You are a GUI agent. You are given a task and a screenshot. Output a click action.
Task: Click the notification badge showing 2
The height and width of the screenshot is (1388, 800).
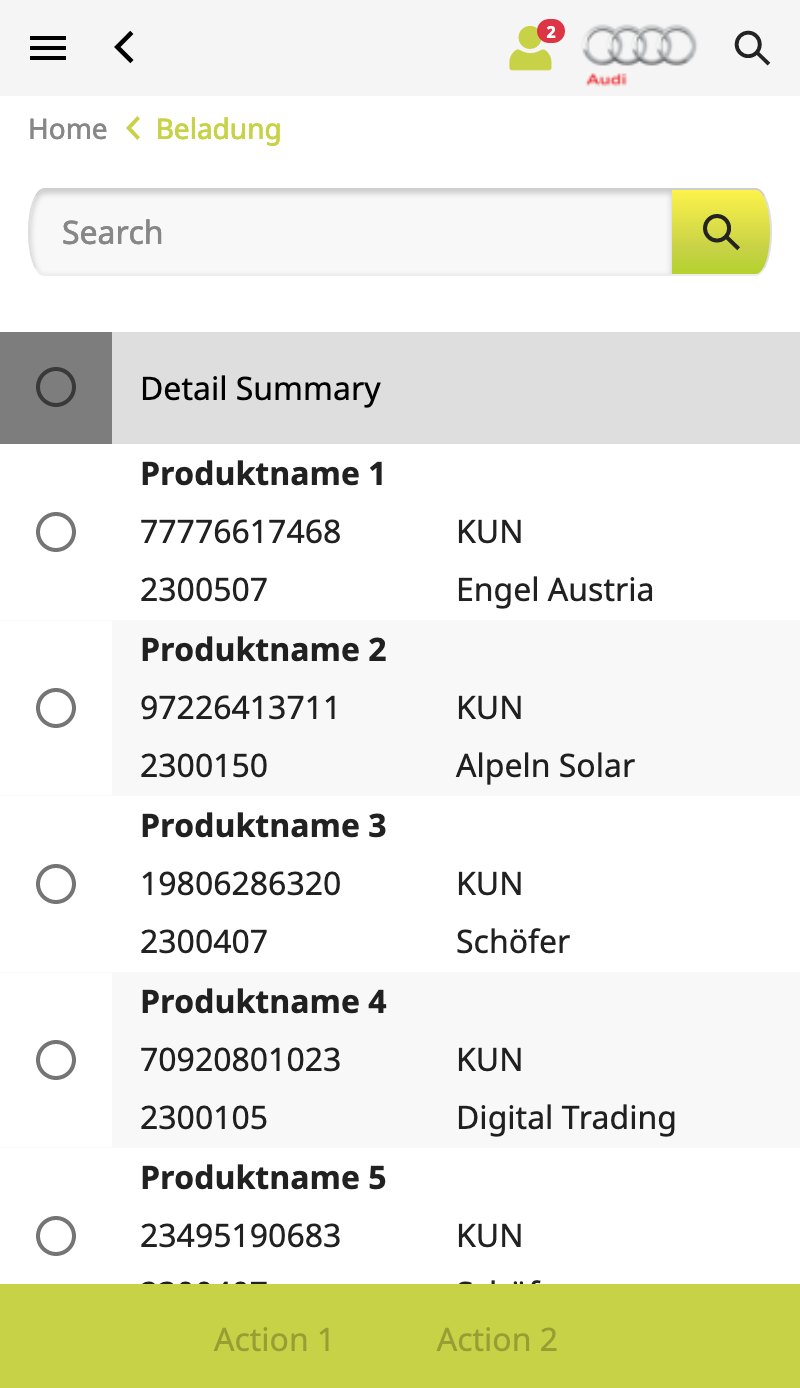click(550, 32)
